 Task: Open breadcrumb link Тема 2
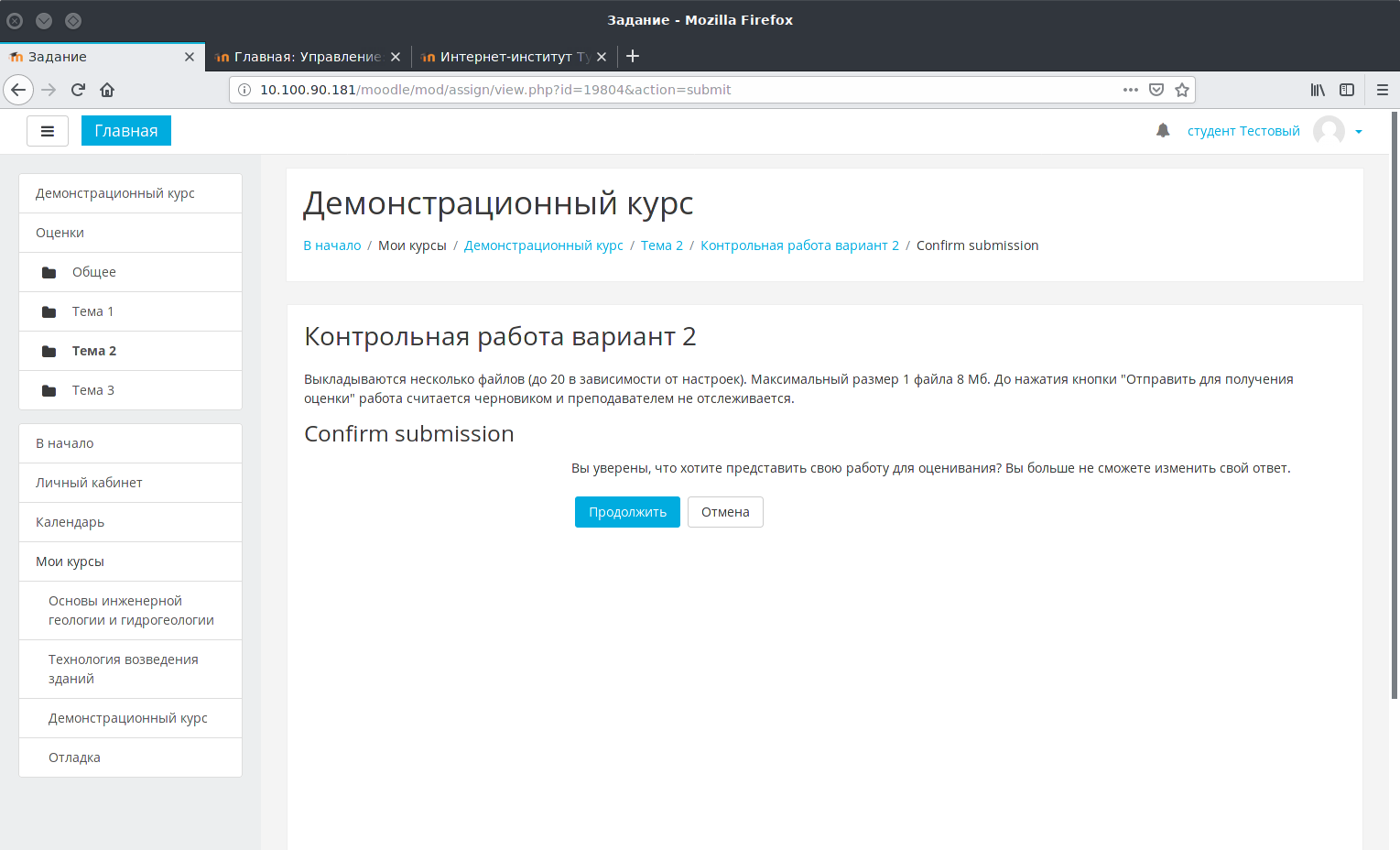click(662, 245)
